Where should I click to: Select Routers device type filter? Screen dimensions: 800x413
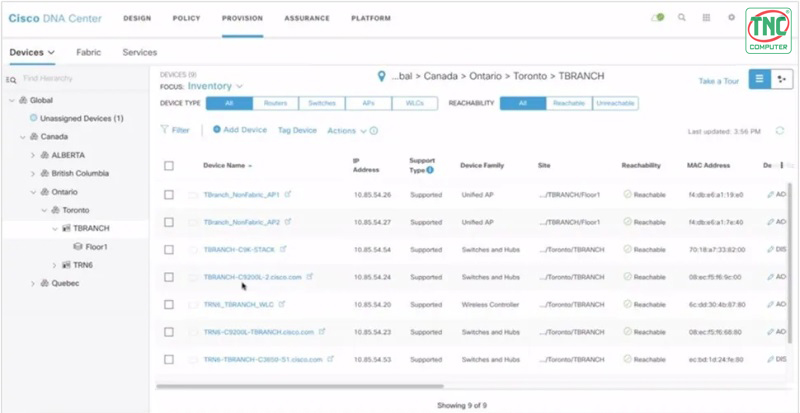(x=276, y=103)
